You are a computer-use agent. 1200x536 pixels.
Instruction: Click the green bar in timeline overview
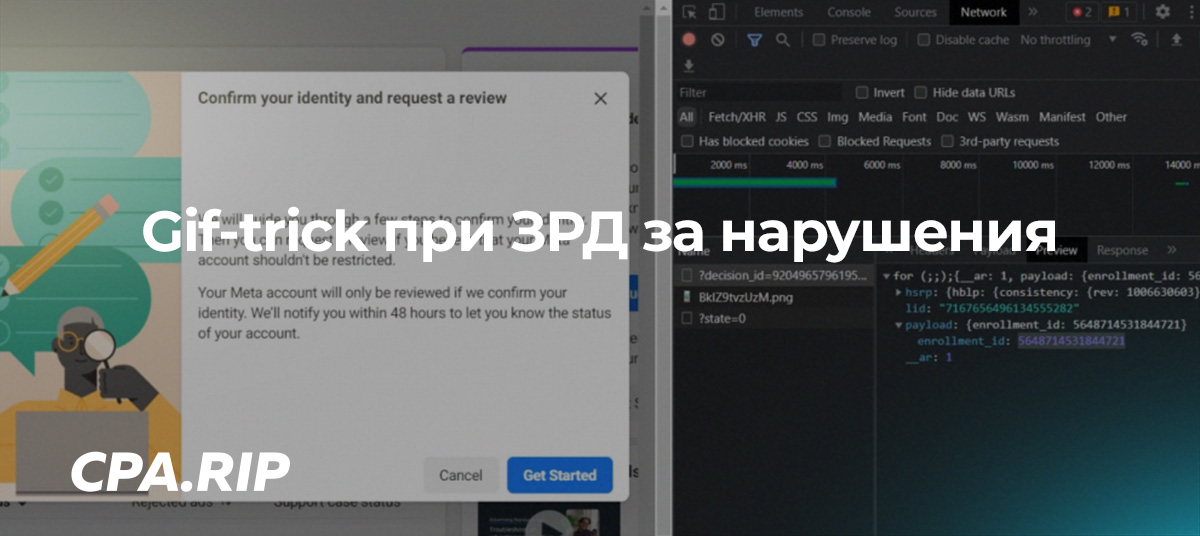[x=755, y=183]
